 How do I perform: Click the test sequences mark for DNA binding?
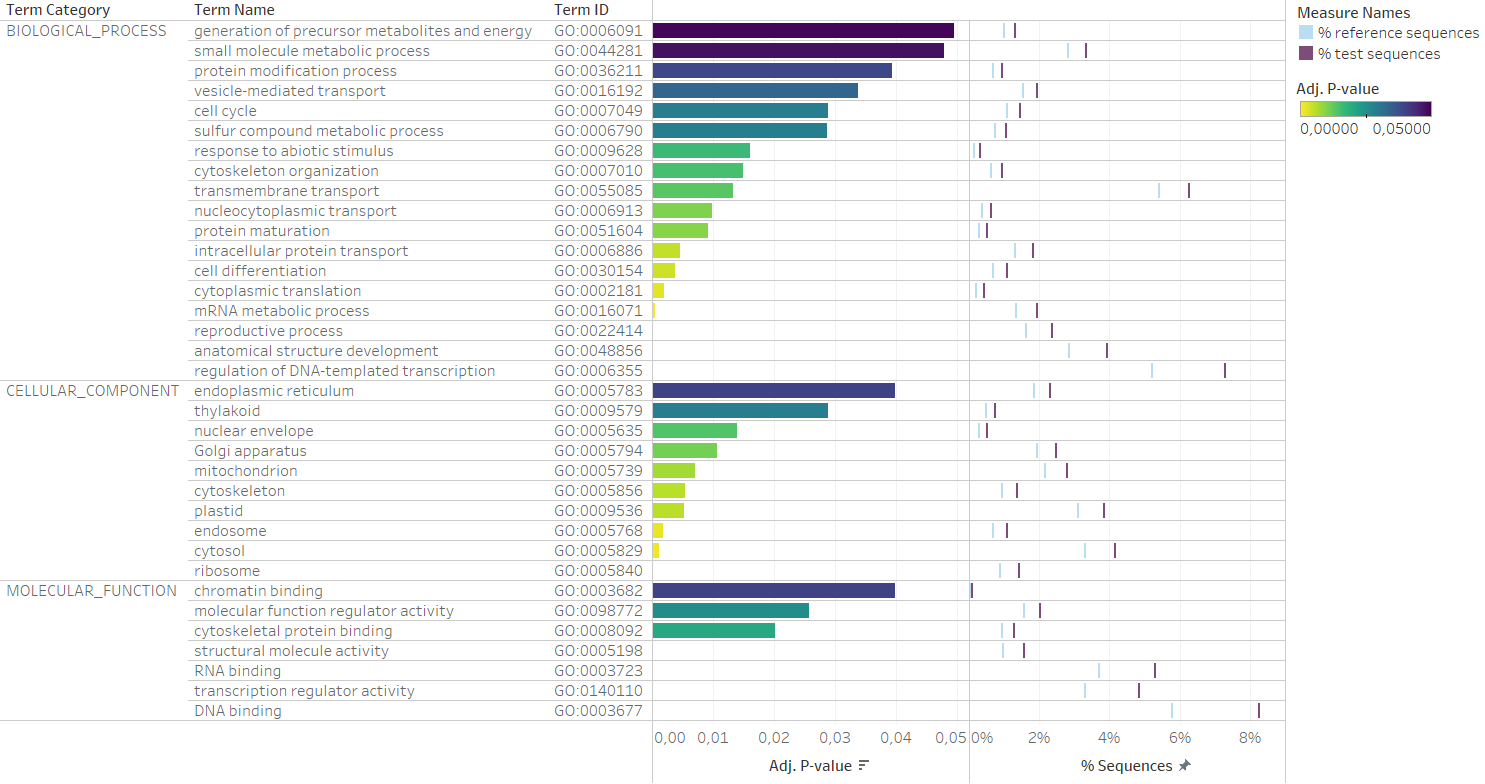pos(1258,711)
